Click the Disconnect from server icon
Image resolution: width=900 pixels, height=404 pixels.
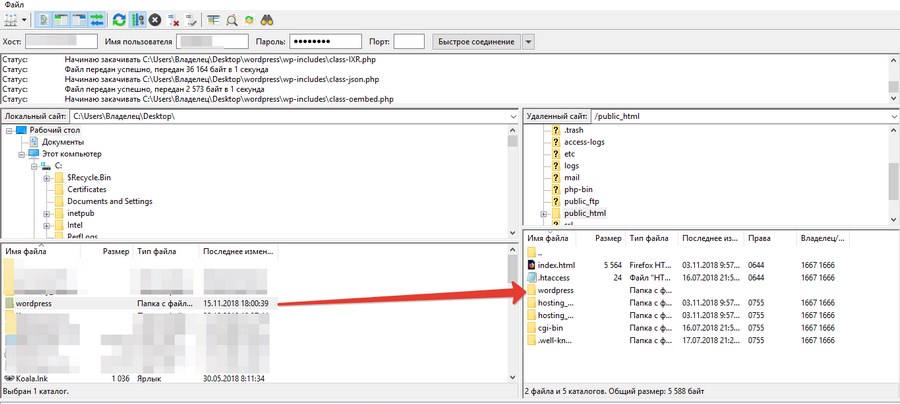tap(174, 19)
